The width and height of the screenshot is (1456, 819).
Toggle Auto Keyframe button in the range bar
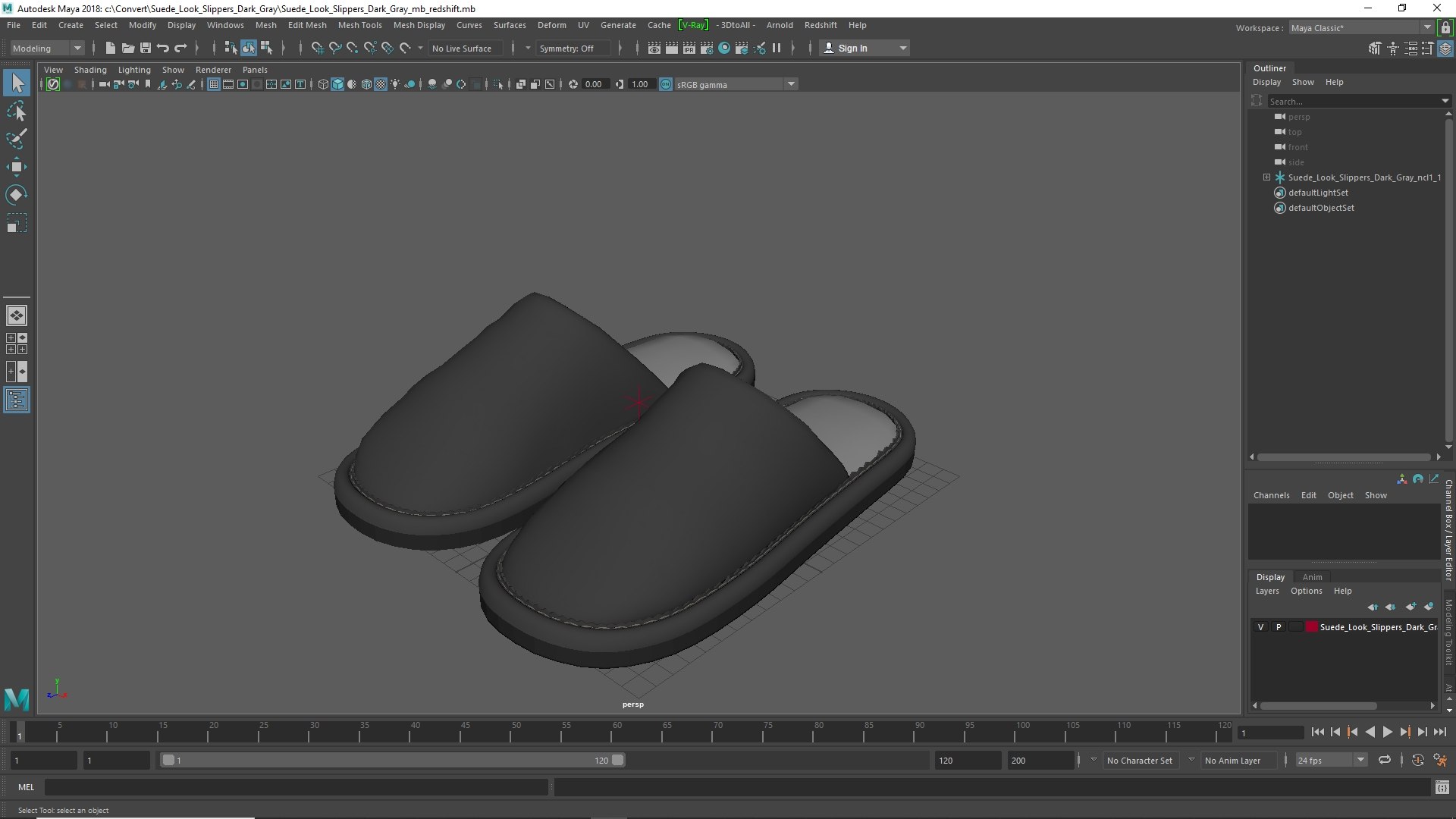pyautogui.click(x=1417, y=760)
